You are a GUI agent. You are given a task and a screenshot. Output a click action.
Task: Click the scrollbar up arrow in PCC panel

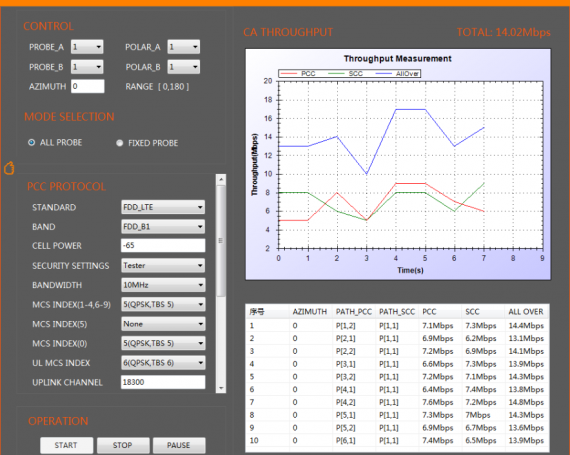click(x=221, y=180)
